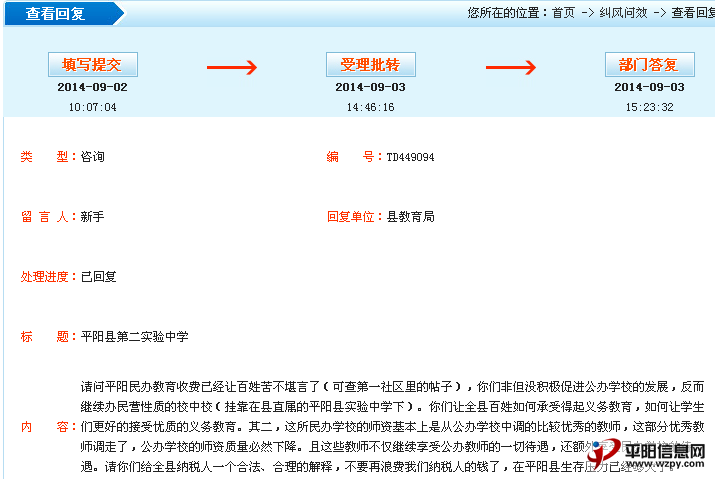Image resolution: width=715 pixels, height=479 pixels.
Task: Click the 处理进度 status 已回复
Action: coord(98,277)
